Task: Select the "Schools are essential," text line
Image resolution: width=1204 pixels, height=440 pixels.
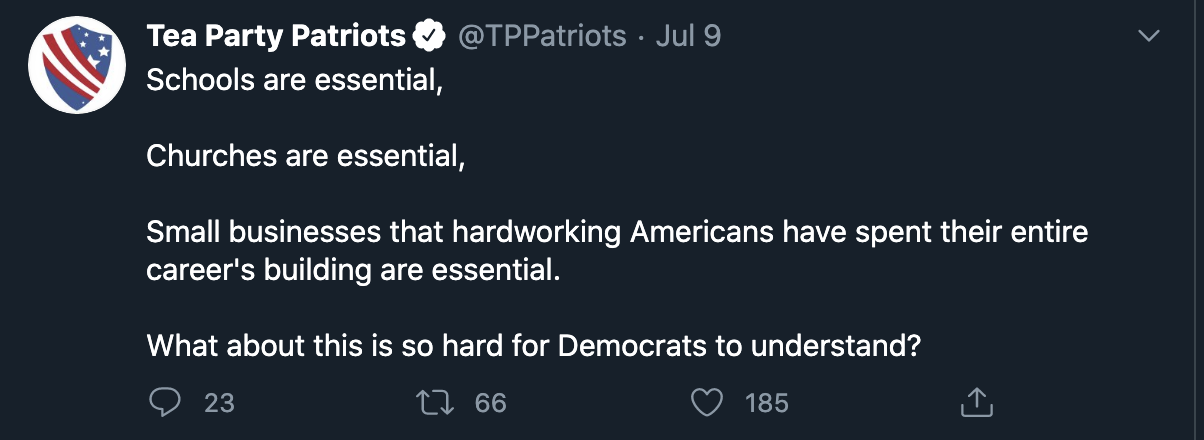Action: (x=294, y=80)
